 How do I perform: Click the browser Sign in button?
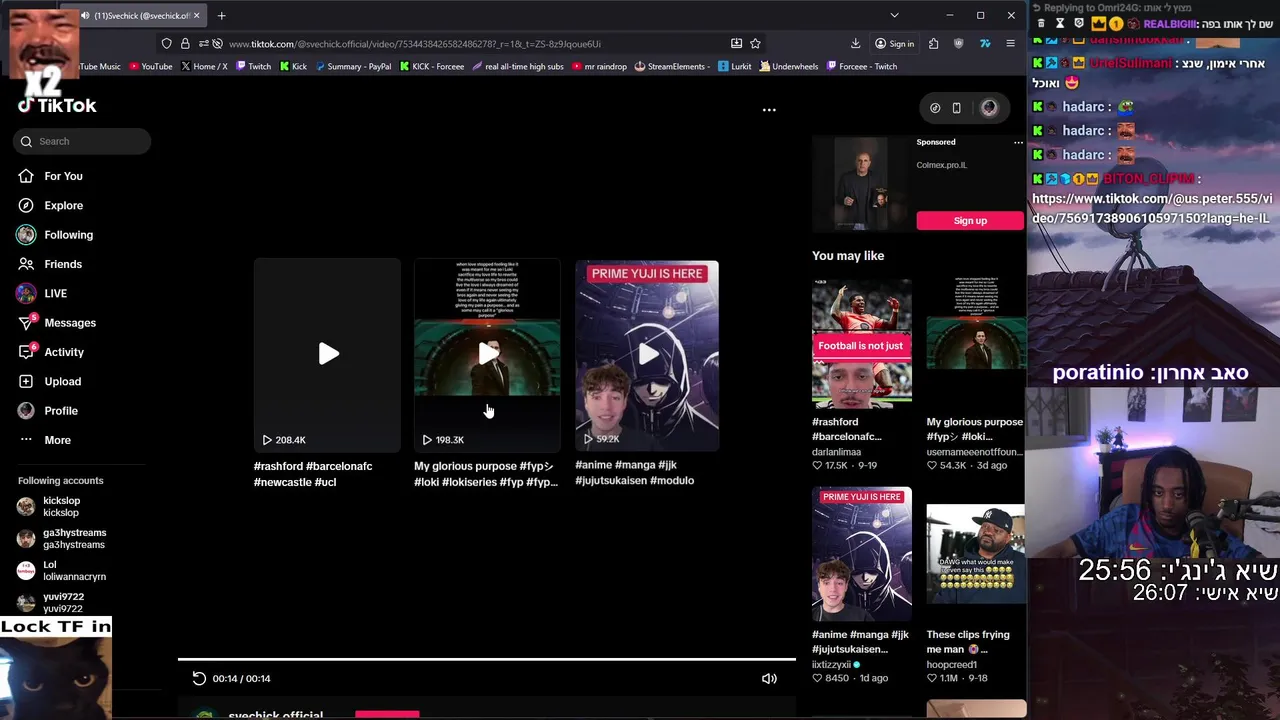point(894,43)
